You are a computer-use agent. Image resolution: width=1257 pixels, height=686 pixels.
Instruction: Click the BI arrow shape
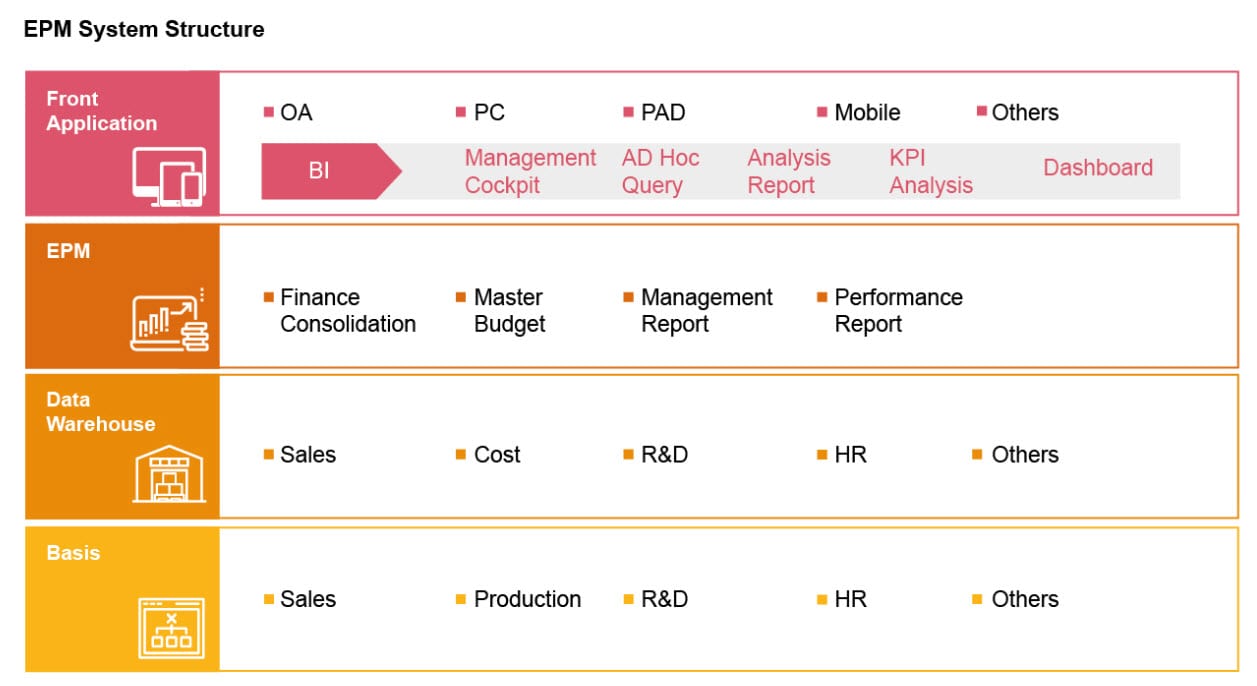tap(318, 170)
